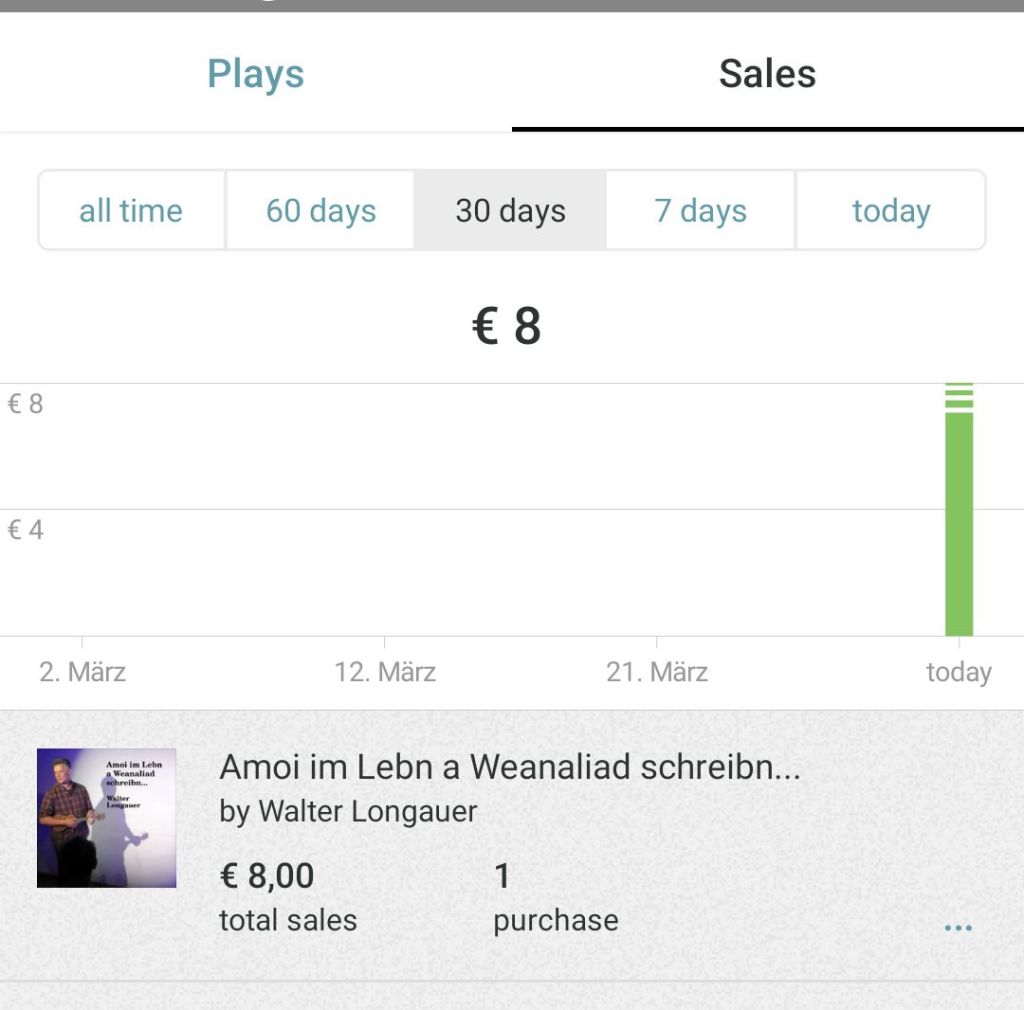Open the Walter Longauer album cover thumbnail
Screen dimensions: 1024x1010
[x=107, y=818]
